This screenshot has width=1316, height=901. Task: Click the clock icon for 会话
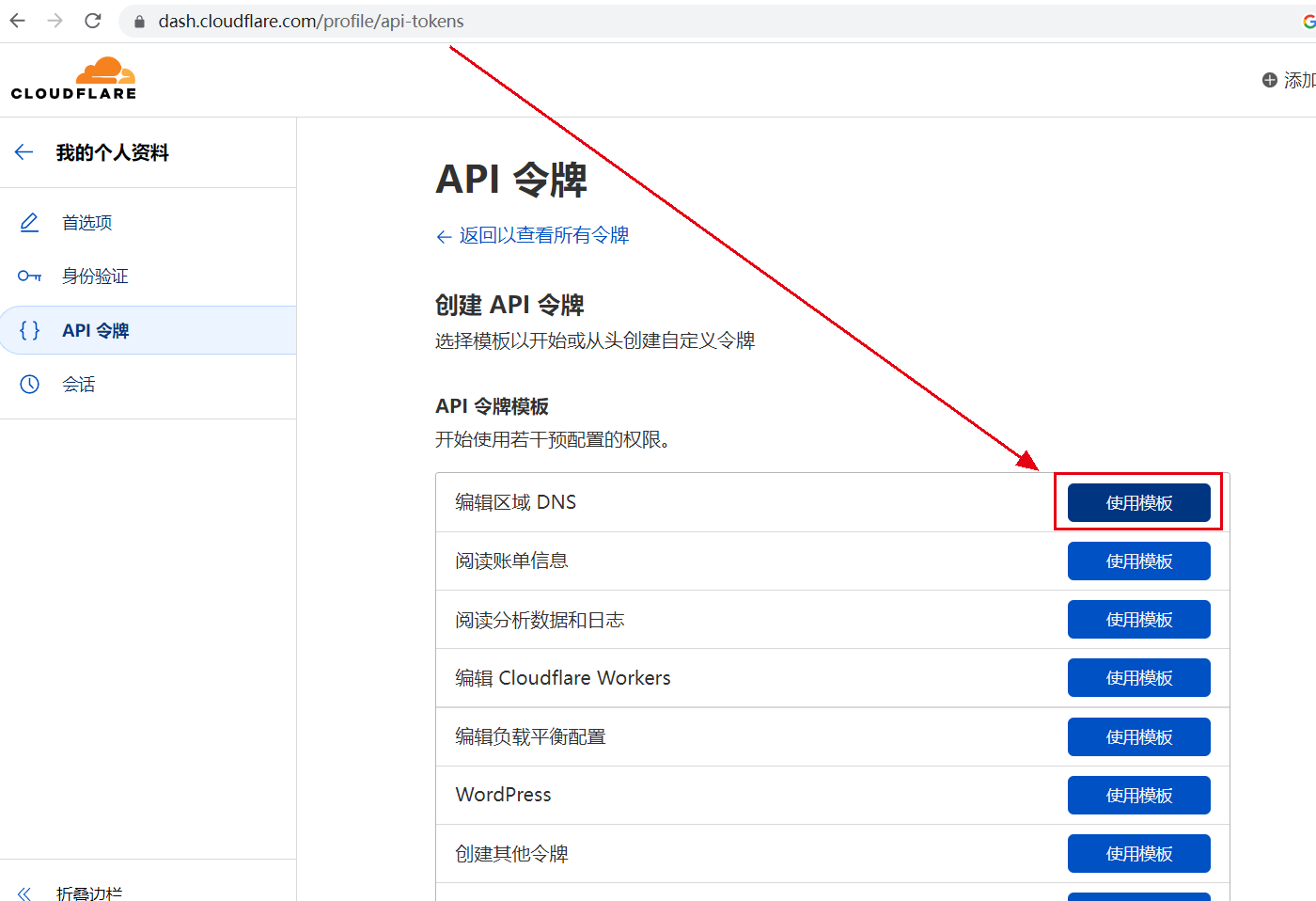pos(29,384)
